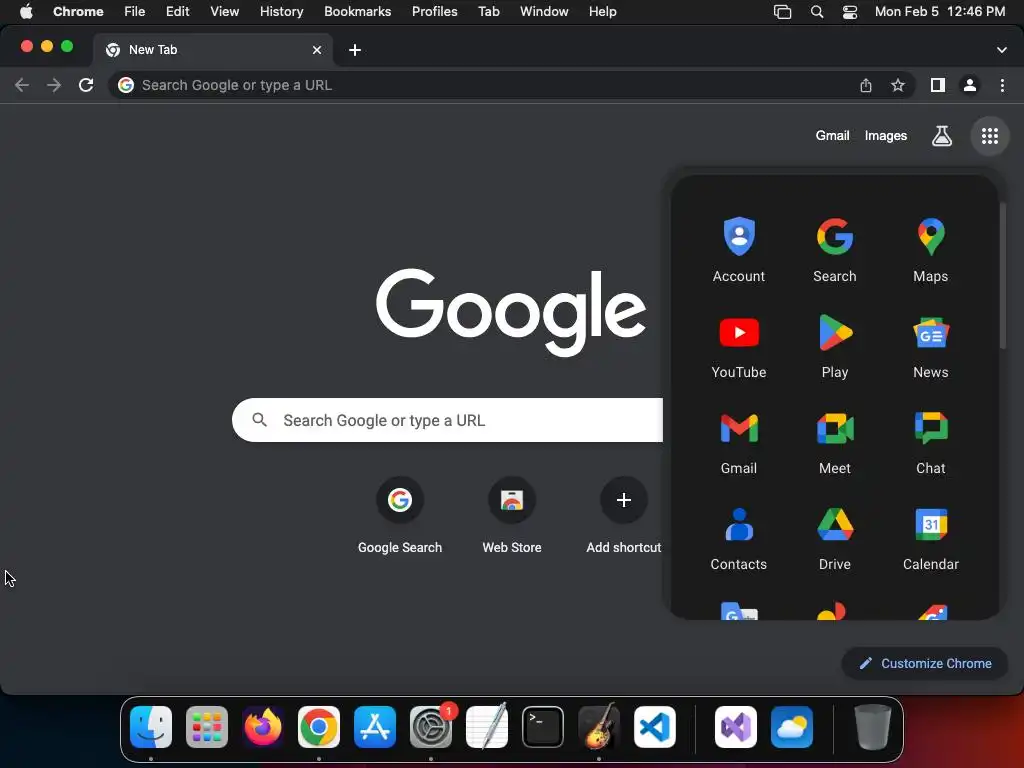Open App Store from the Dock
The image size is (1024, 768).
tap(375, 727)
